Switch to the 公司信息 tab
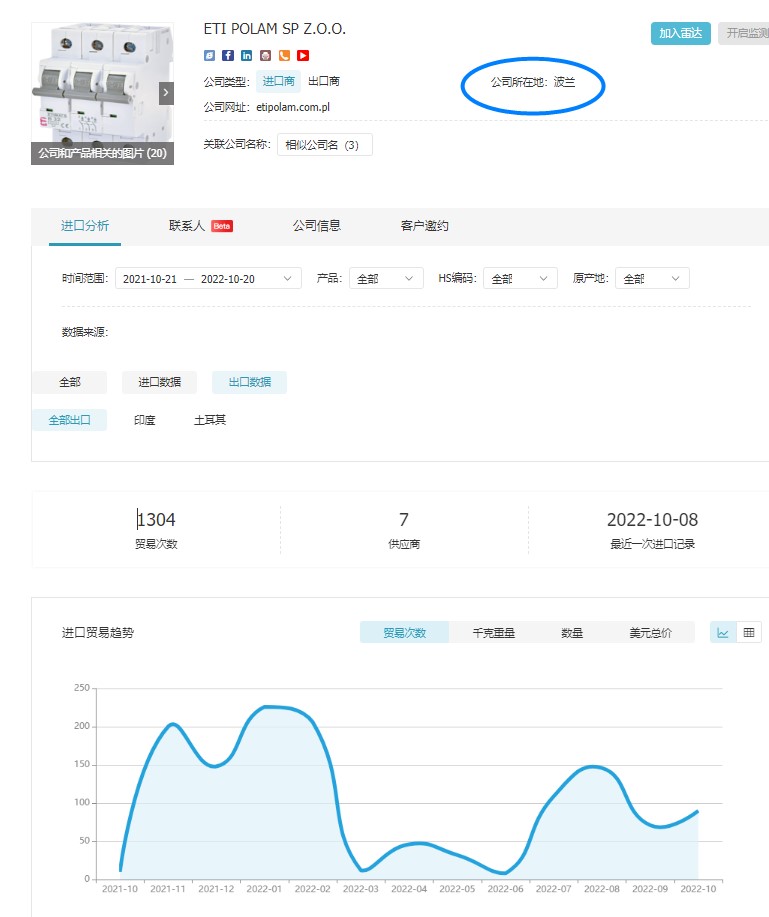 316,226
